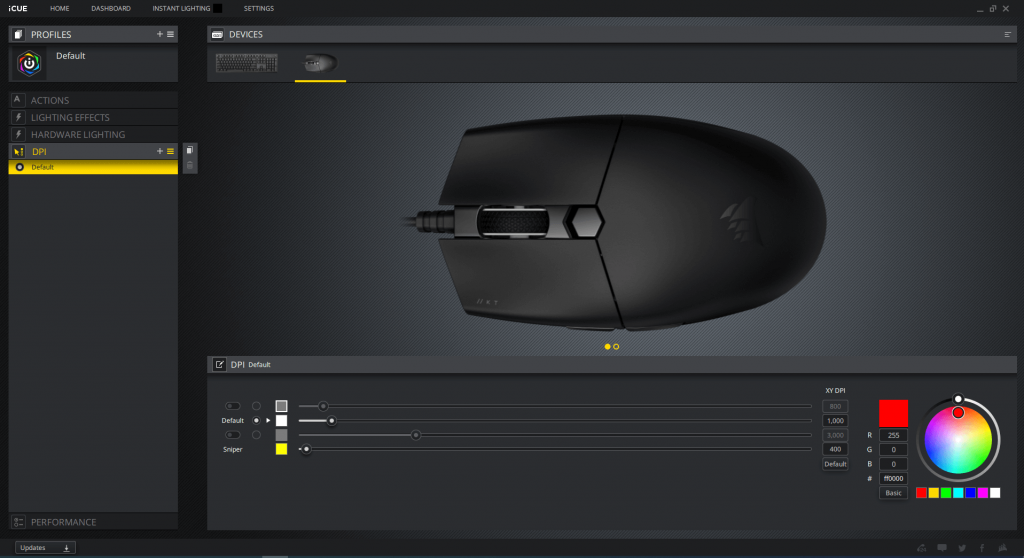This screenshot has height=558, width=1024.
Task: Toggle the 800 DPI stage switch
Action: click(232, 406)
